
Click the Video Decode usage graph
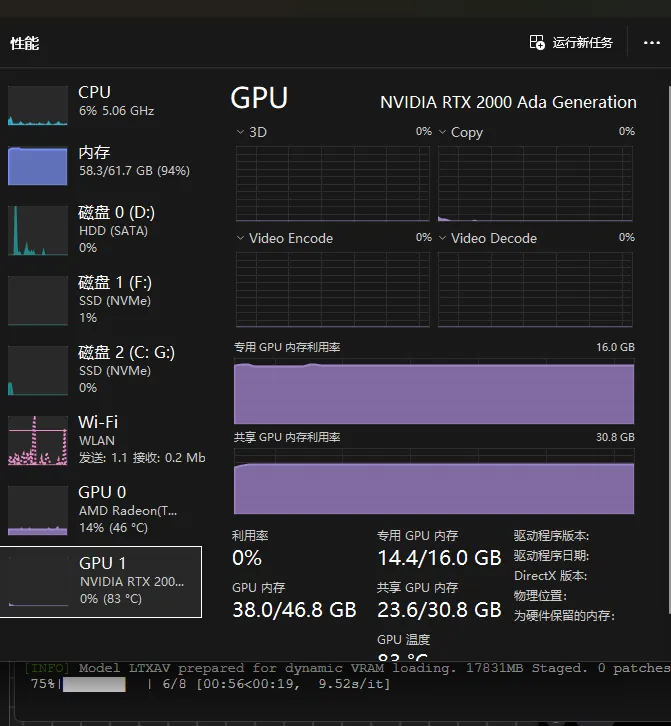(535, 290)
